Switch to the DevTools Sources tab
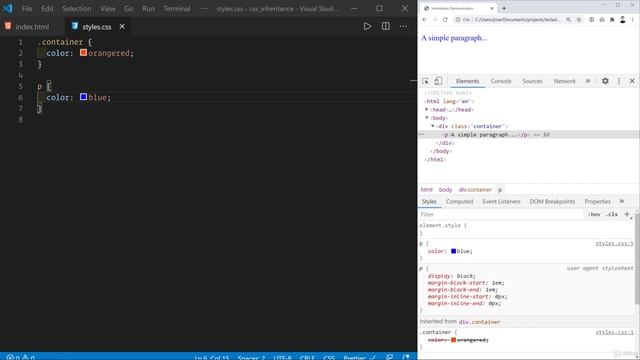 point(532,81)
